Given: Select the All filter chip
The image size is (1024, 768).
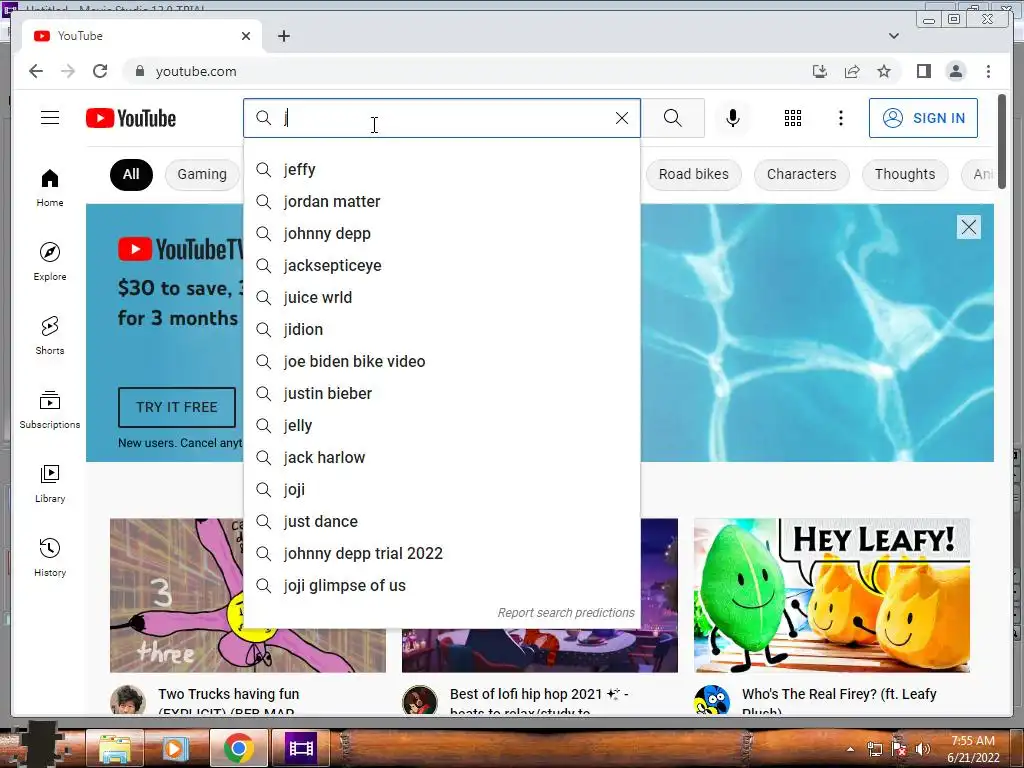Looking at the screenshot, I should point(131,174).
